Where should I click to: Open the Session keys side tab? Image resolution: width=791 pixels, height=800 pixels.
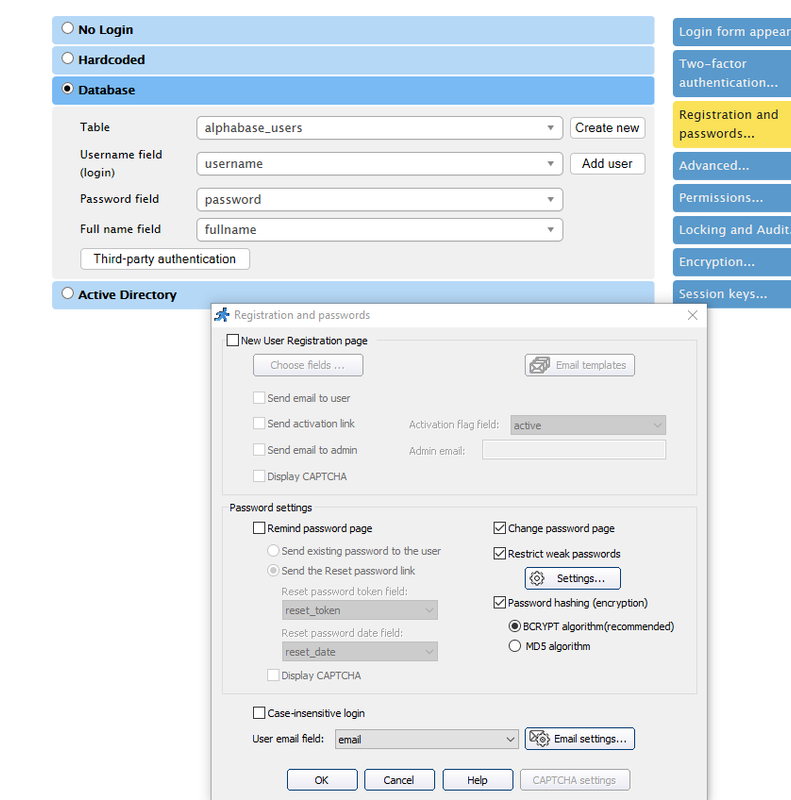[x=732, y=294]
